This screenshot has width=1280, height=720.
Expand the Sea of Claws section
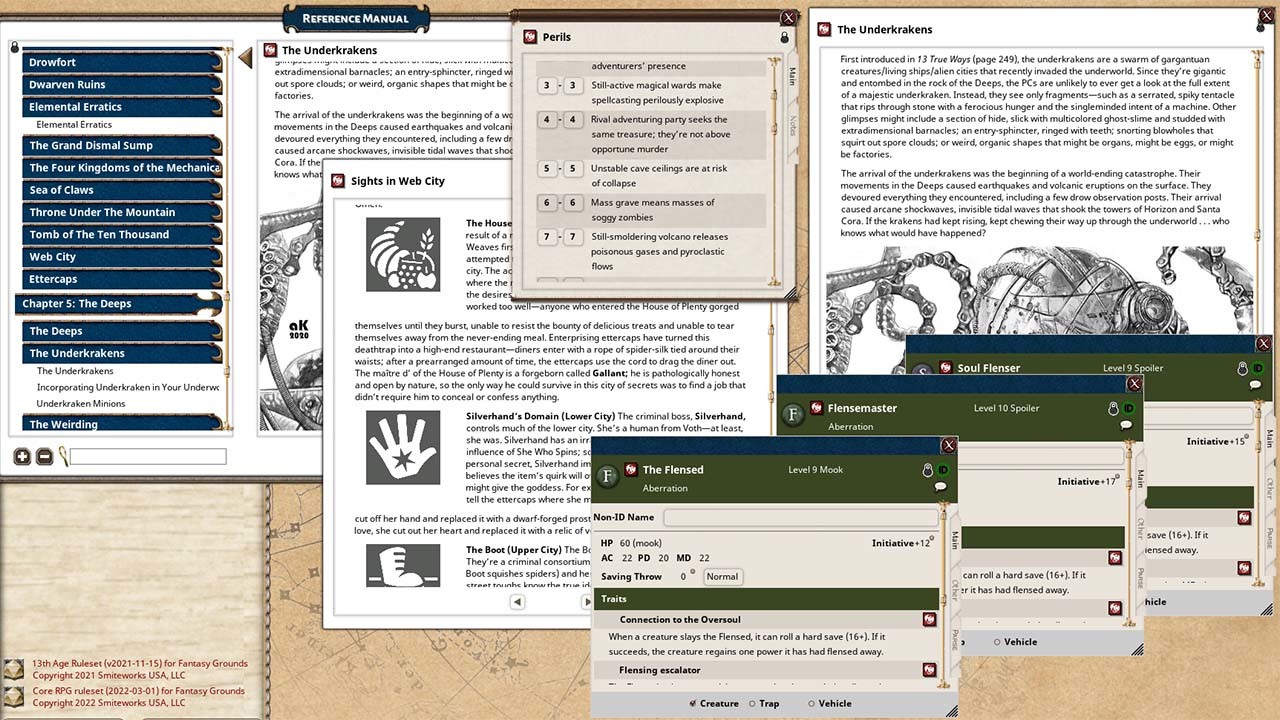[121, 190]
